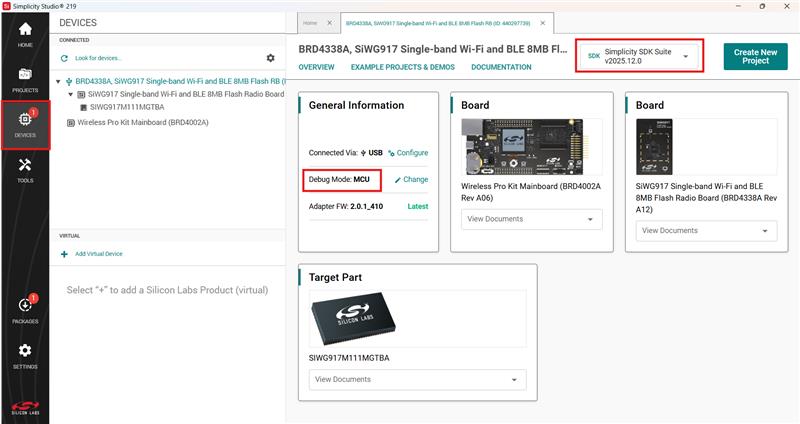Click the Configure link next to USB
The height and width of the screenshot is (424, 800).
tap(408, 153)
